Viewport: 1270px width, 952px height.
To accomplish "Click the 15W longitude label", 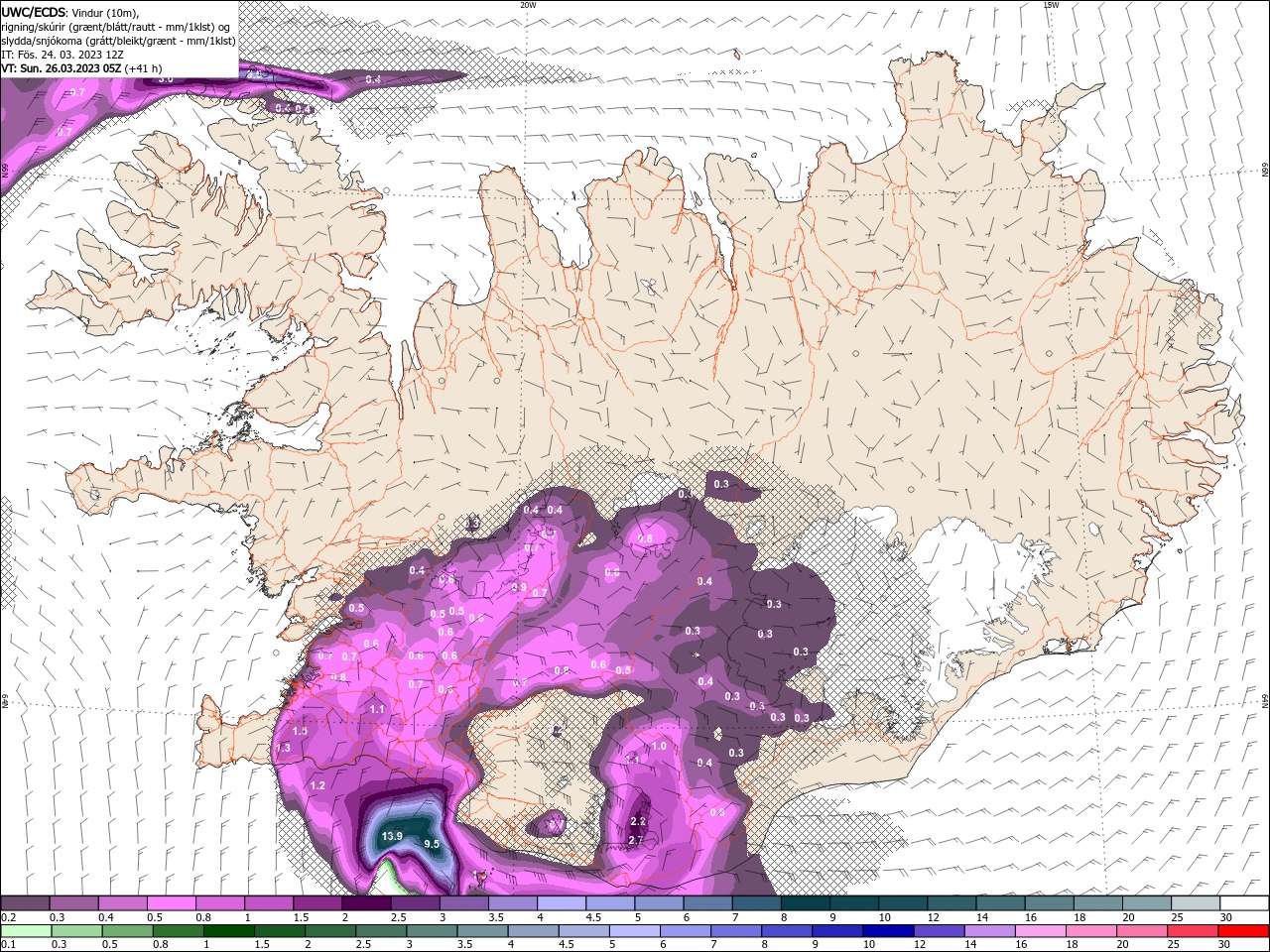I will coord(1051,5).
